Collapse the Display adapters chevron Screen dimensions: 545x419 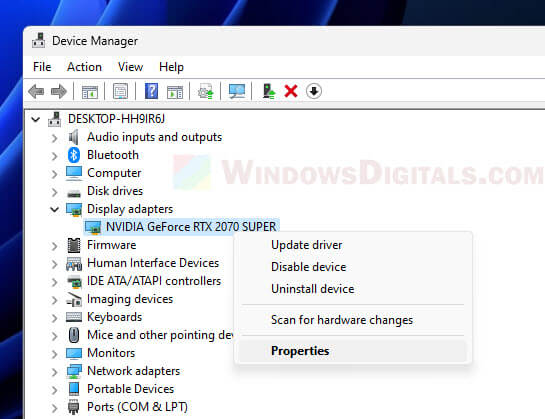point(55,210)
